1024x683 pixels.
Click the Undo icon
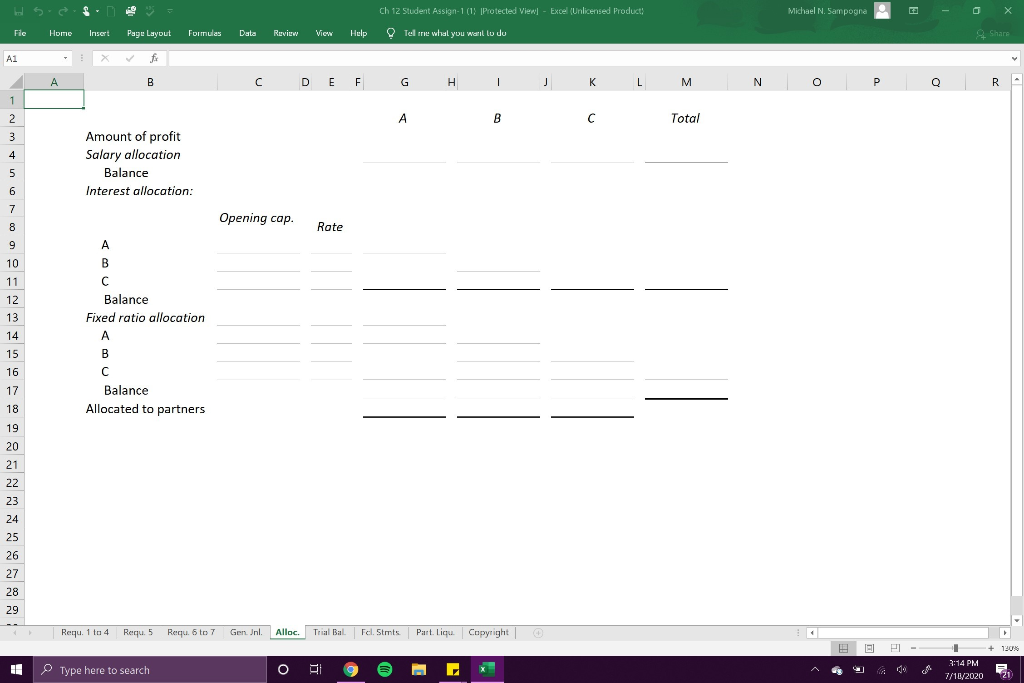tap(39, 11)
